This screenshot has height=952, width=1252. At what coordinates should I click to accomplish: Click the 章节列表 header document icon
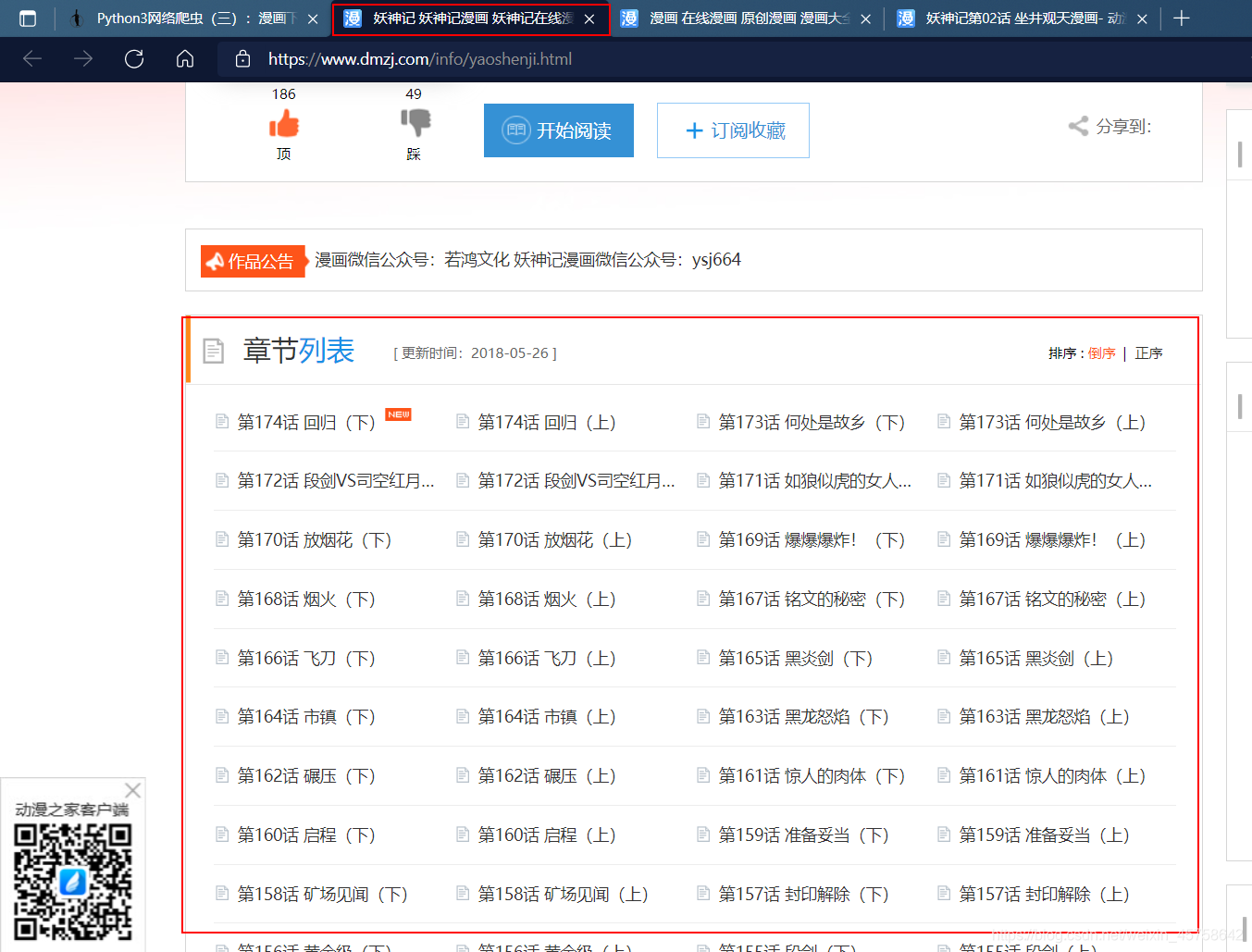[214, 352]
